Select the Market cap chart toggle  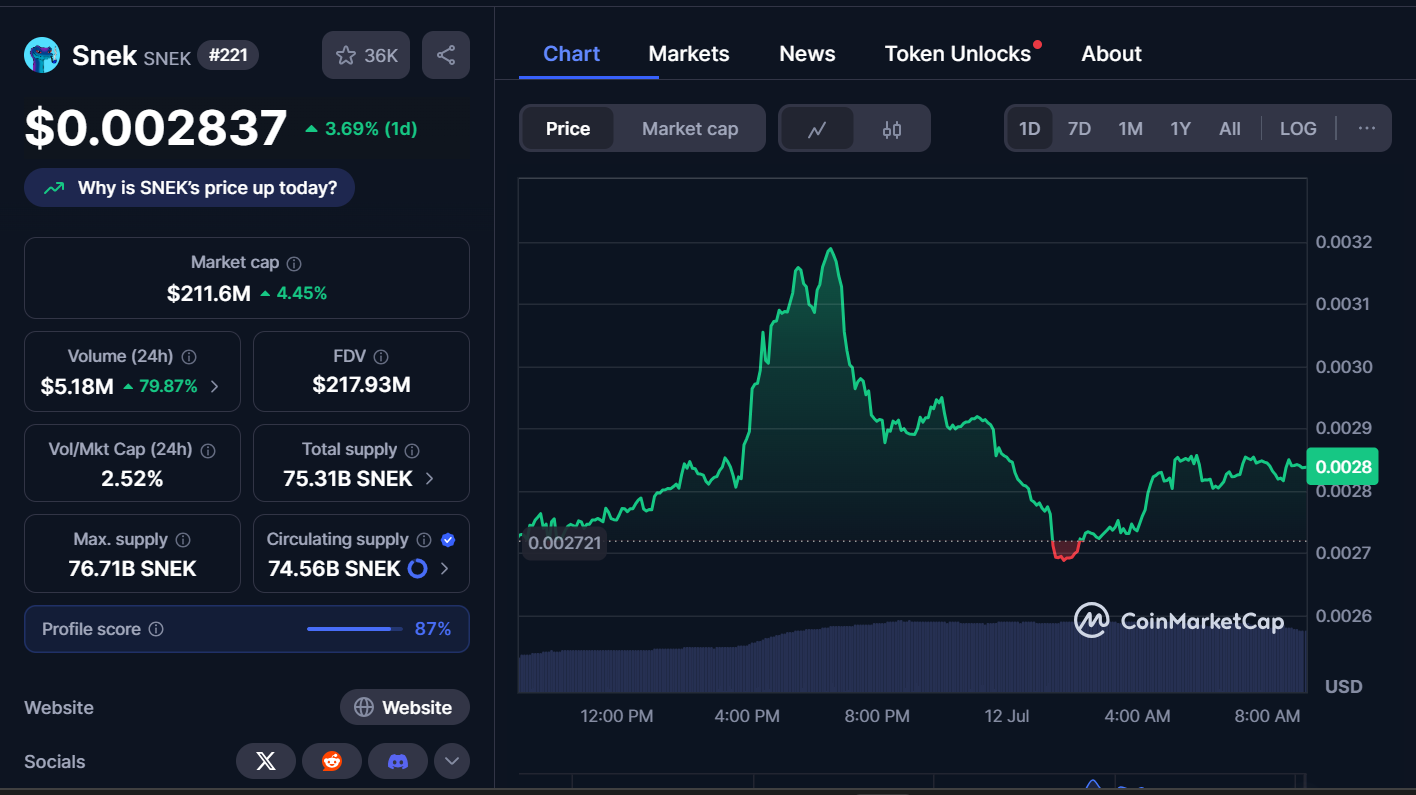coord(690,129)
